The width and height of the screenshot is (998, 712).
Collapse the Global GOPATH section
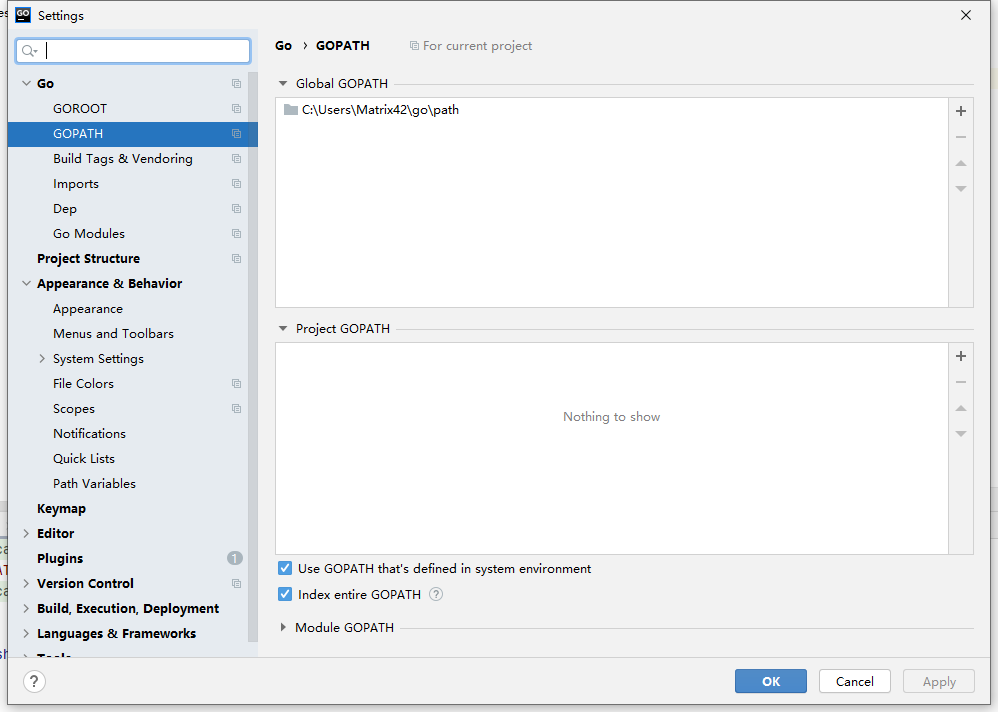click(283, 83)
